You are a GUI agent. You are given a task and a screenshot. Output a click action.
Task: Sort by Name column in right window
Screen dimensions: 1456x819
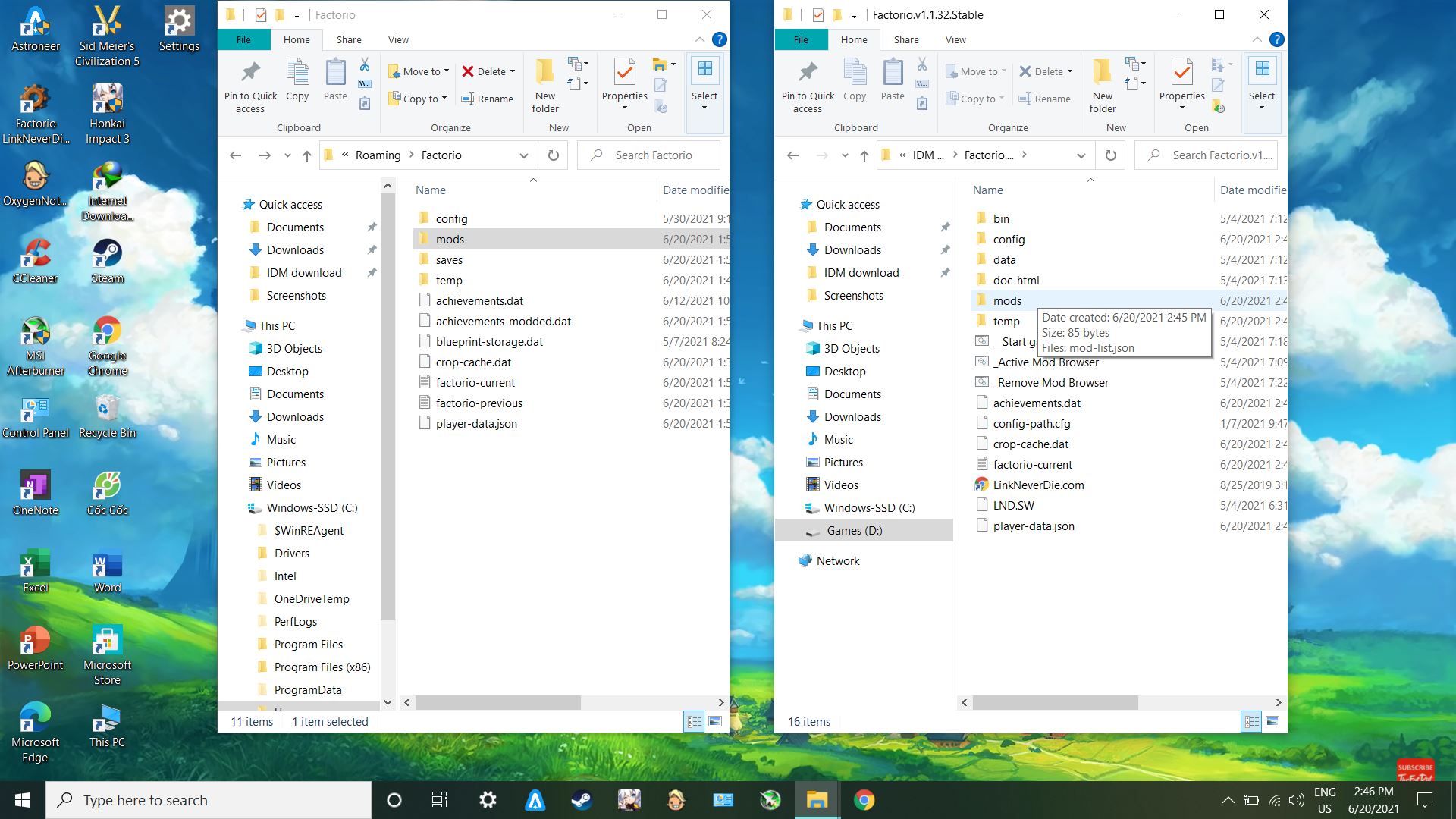point(987,190)
